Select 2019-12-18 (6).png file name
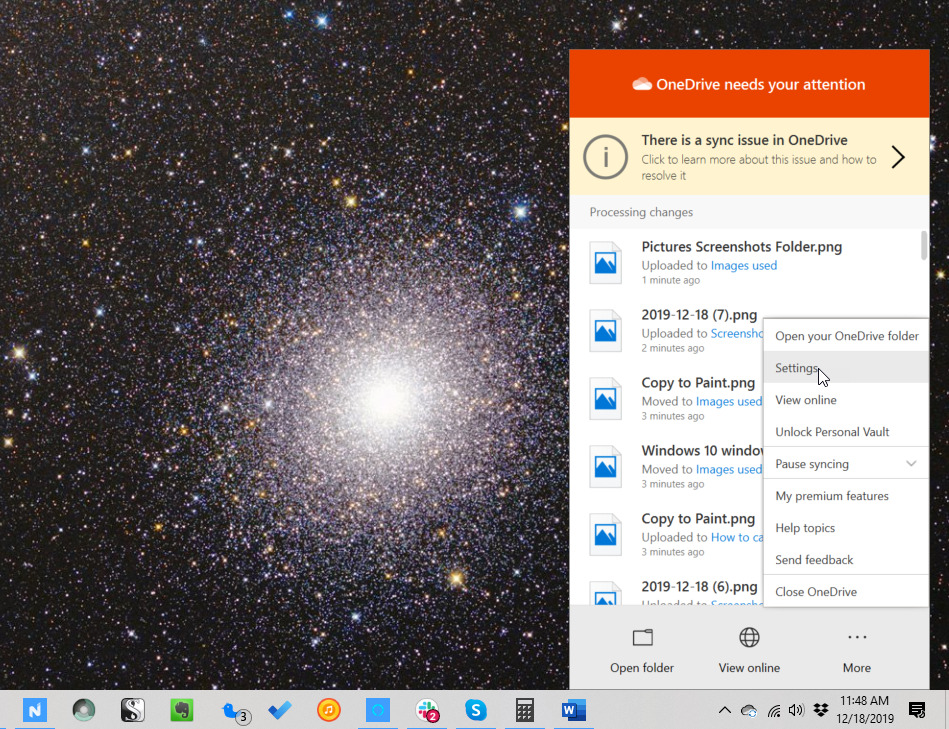Image resolution: width=949 pixels, height=729 pixels. [699, 586]
